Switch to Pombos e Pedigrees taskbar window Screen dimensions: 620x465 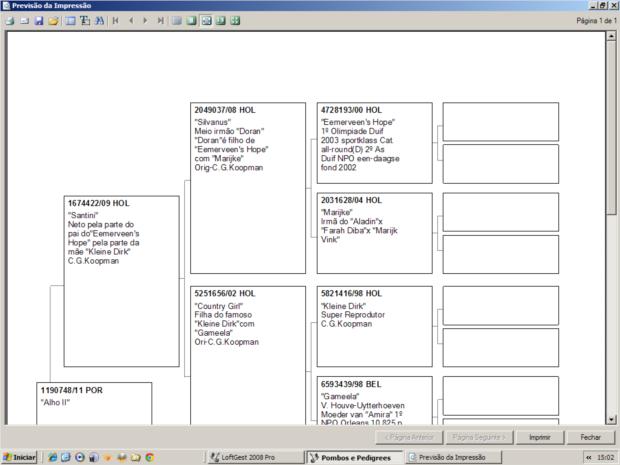click(x=354, y=457)
